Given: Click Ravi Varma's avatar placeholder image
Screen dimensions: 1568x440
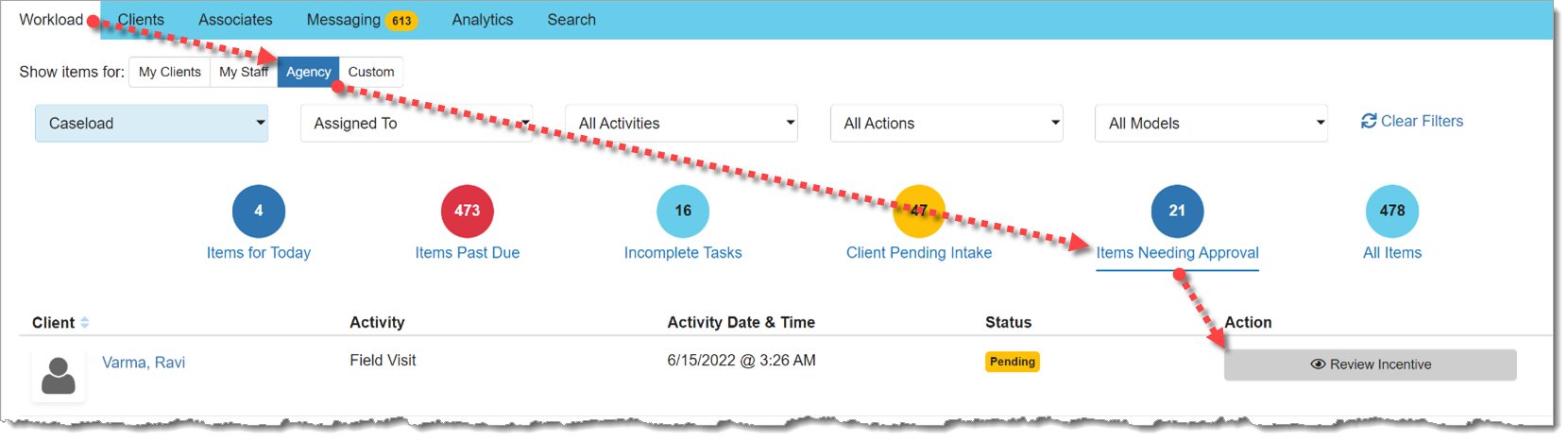Looking at the screenshot, I should (59, 376).
